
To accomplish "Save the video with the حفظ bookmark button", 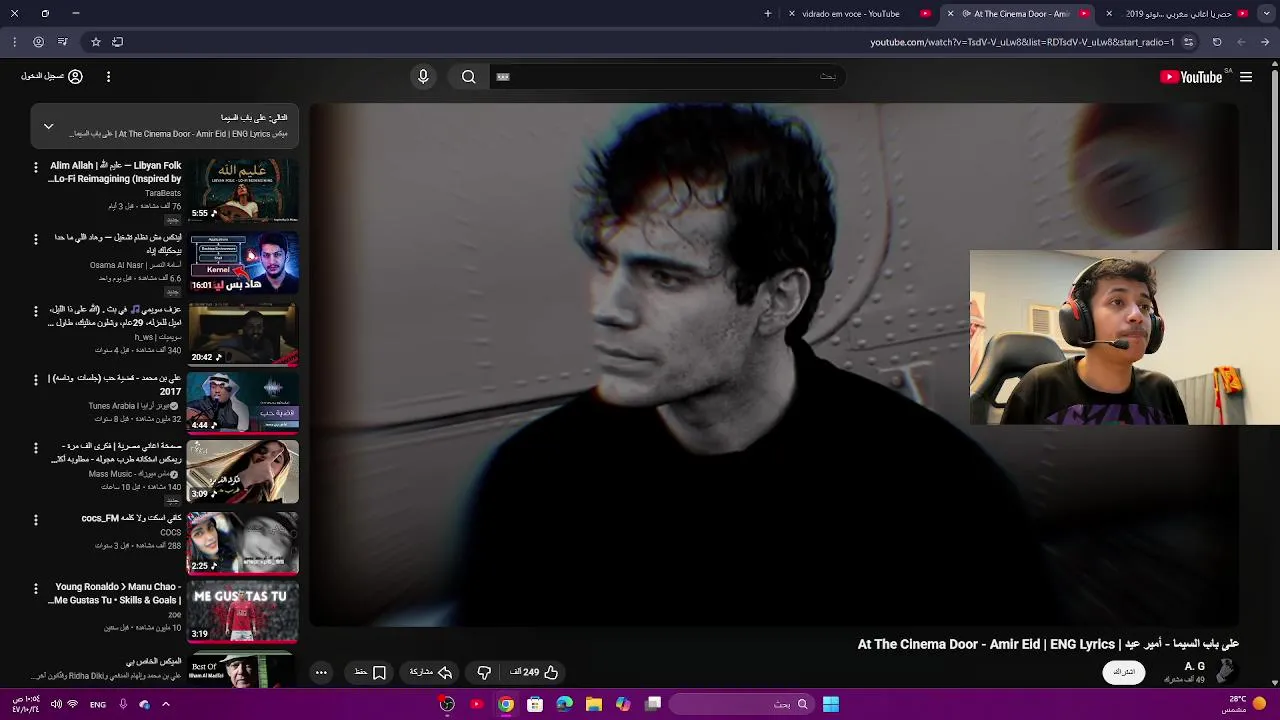I will [x=370, y=672].
